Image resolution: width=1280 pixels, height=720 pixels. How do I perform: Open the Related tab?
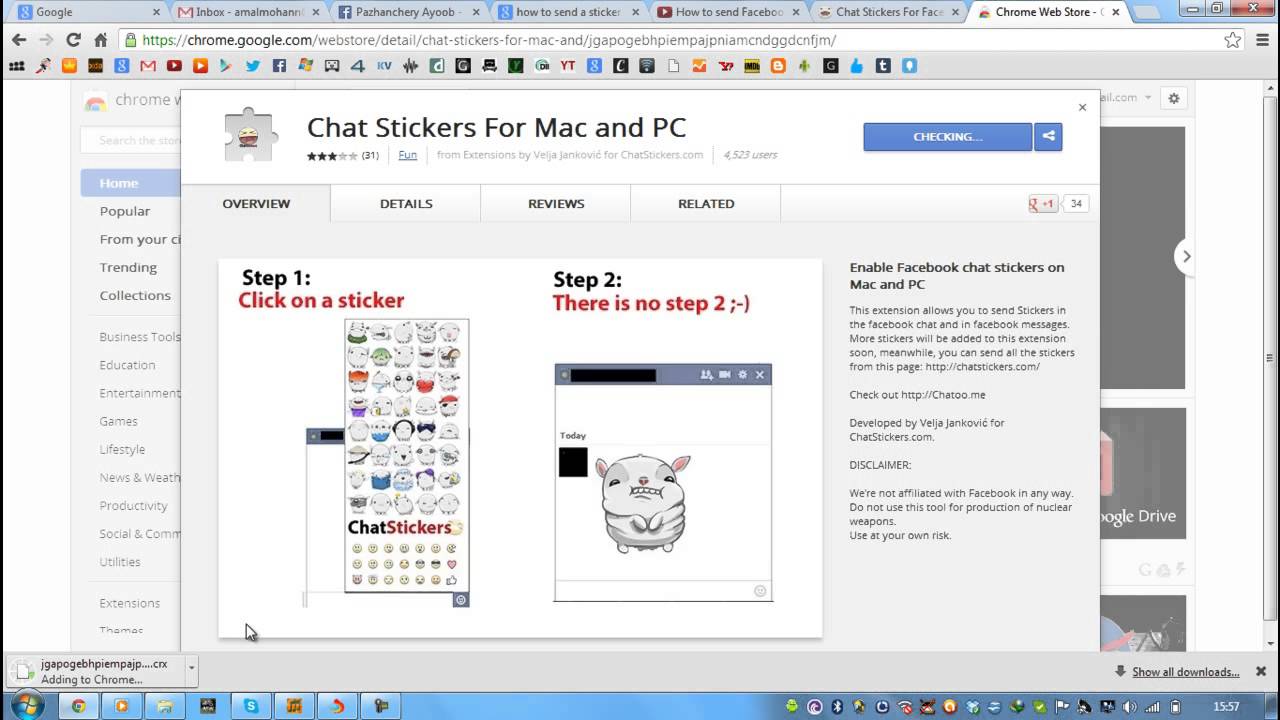(x=706, y=203)
